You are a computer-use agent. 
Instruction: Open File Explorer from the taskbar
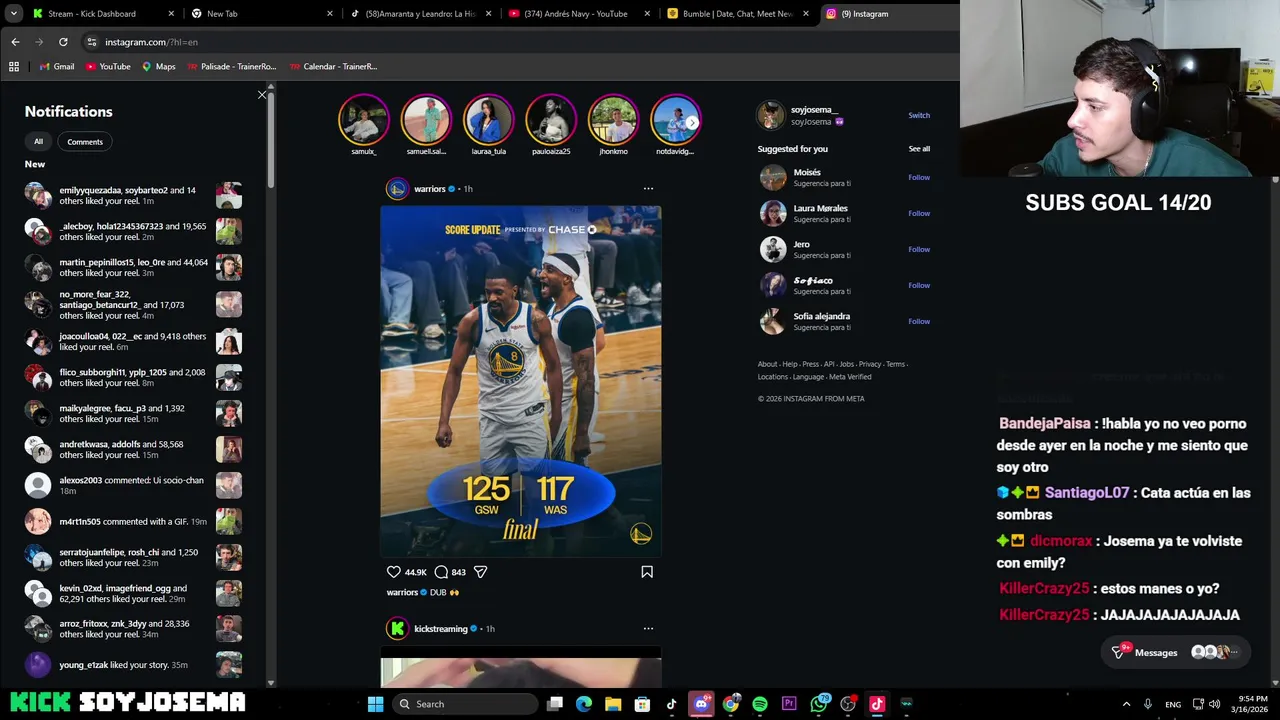tap(613, 704)
